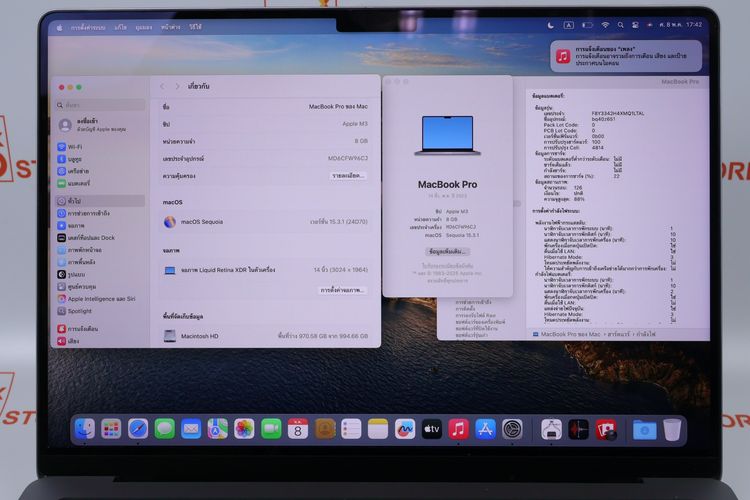
Task: Select the highlighted General sidebar item
Action: point(99,201)
